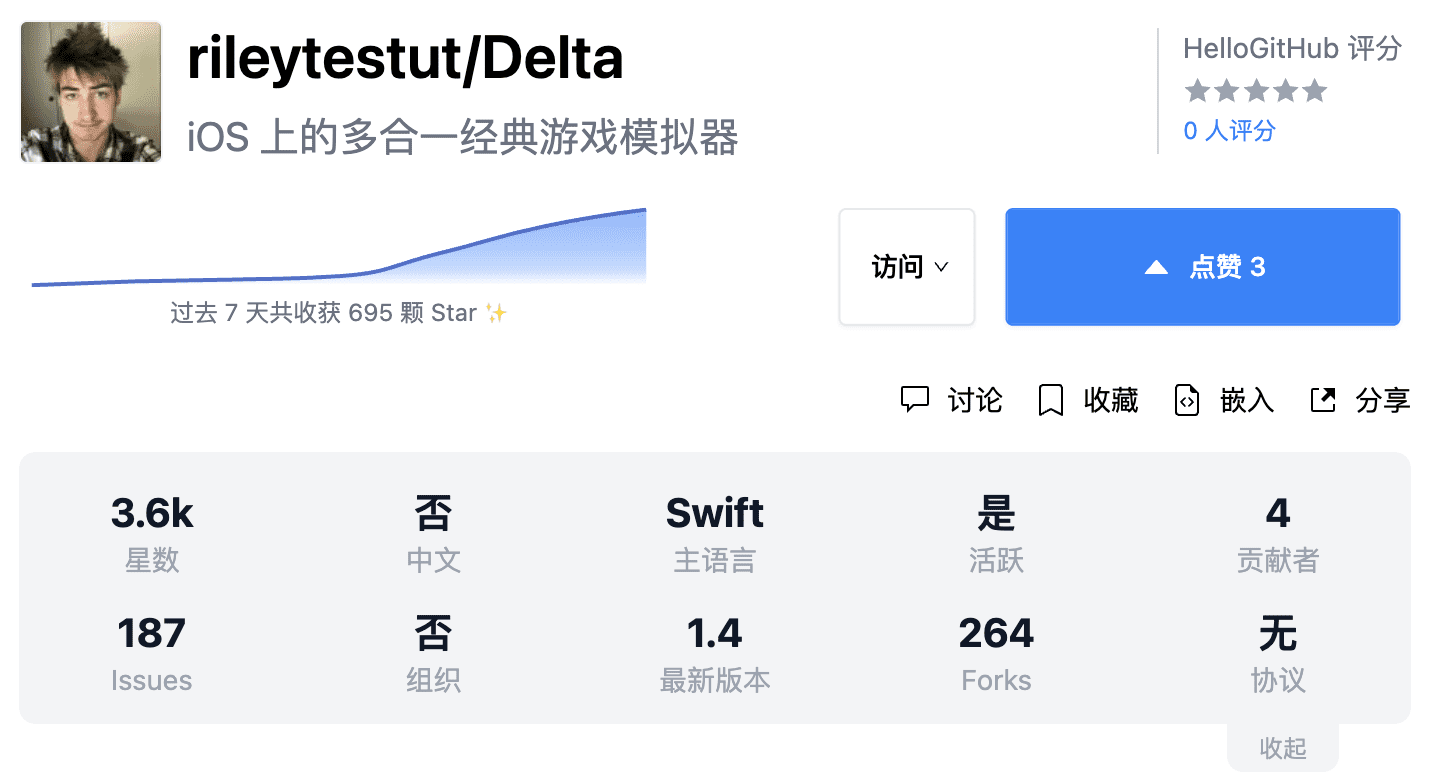The image size is (1430, 776).
Task: Select the third rating star
Action: [x=1256, y=92]
